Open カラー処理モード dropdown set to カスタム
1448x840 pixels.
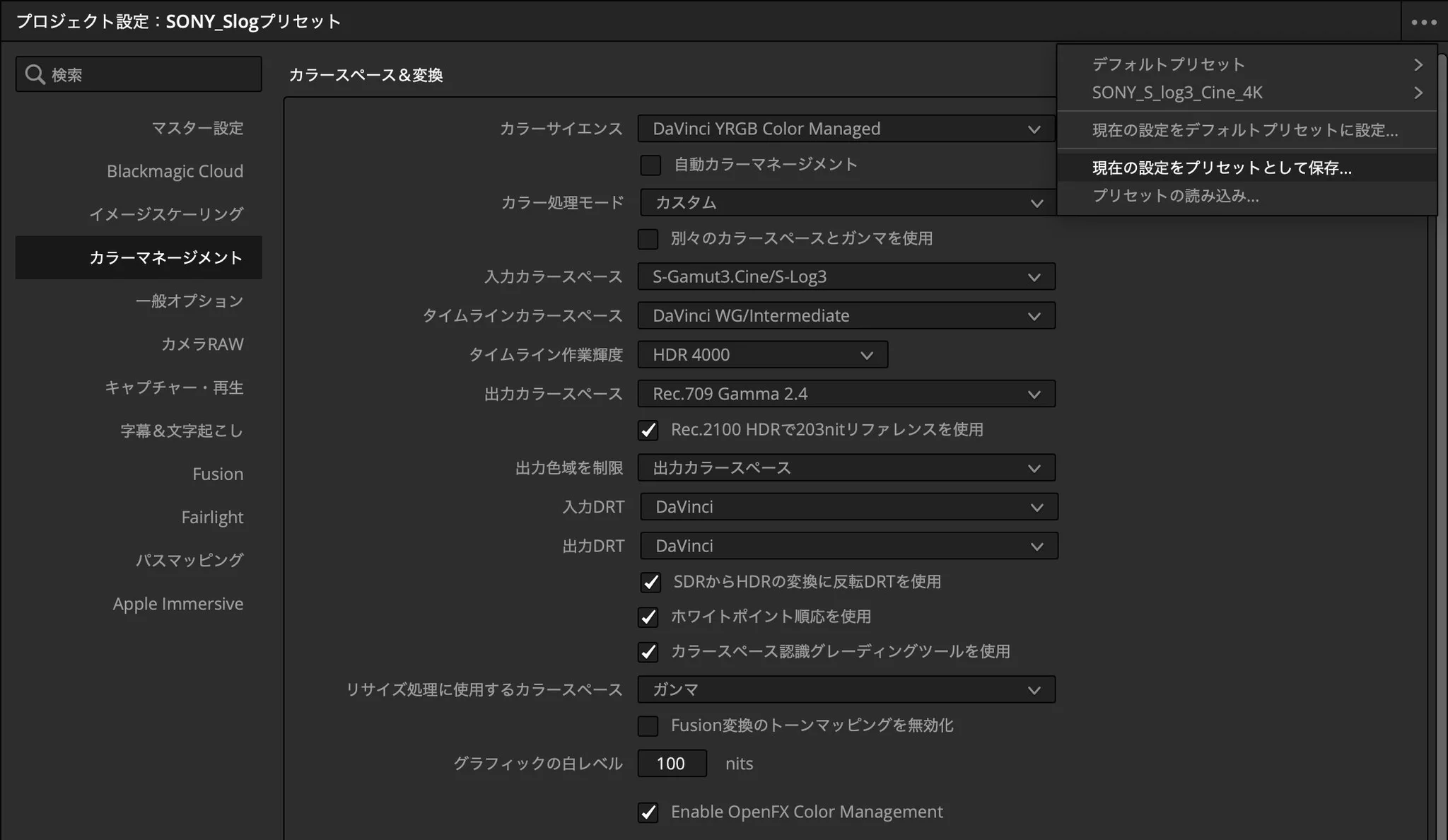[848, 203]
